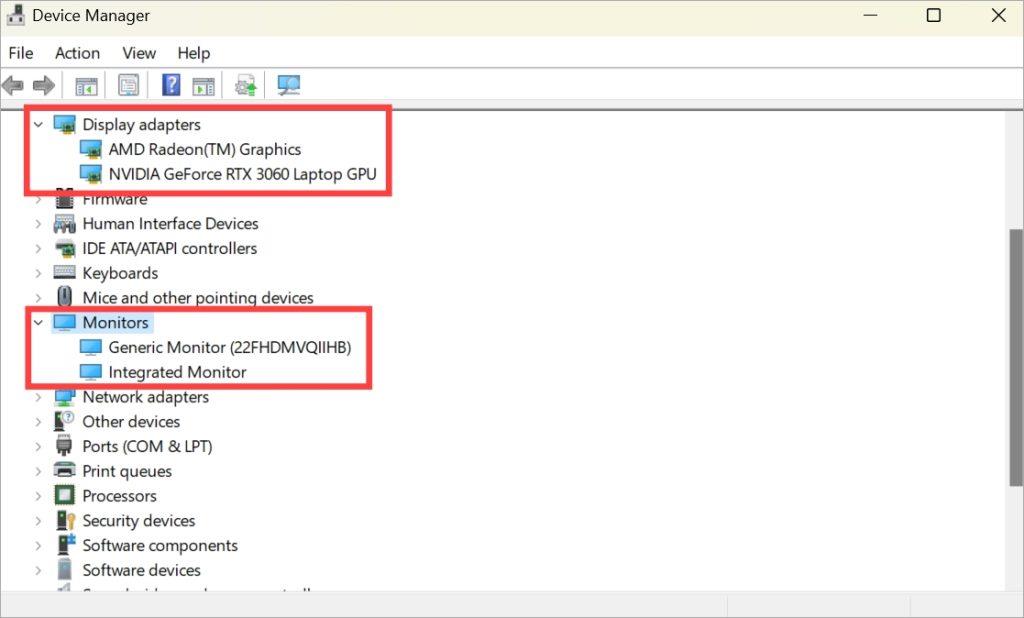Click the Integrated Monitor device icon
Viewport: 1024px width, 618px height.
point(91,372)
